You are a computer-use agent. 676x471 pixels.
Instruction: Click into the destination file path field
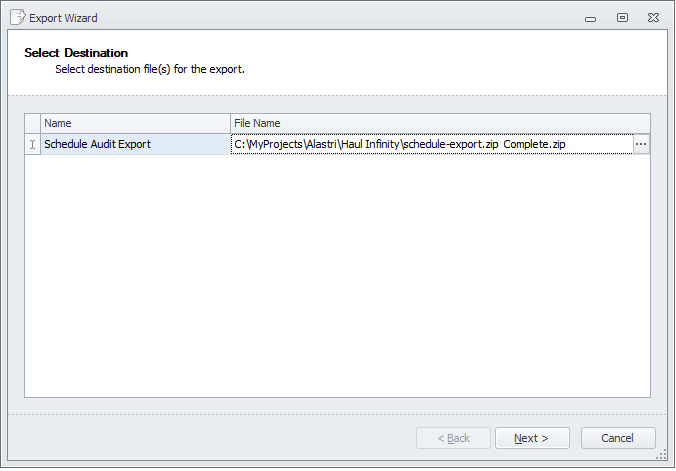430,144
